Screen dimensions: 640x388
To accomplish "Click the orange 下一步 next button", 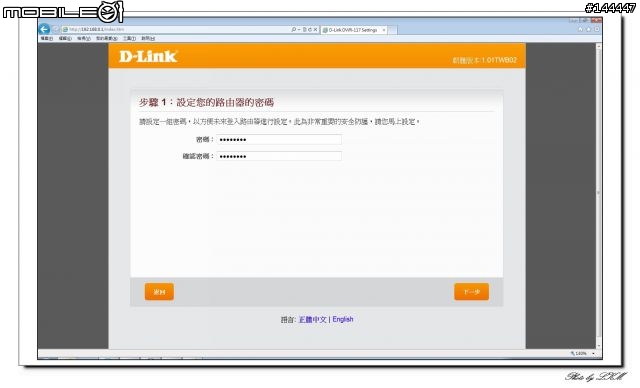I will (x=471, y=292).
